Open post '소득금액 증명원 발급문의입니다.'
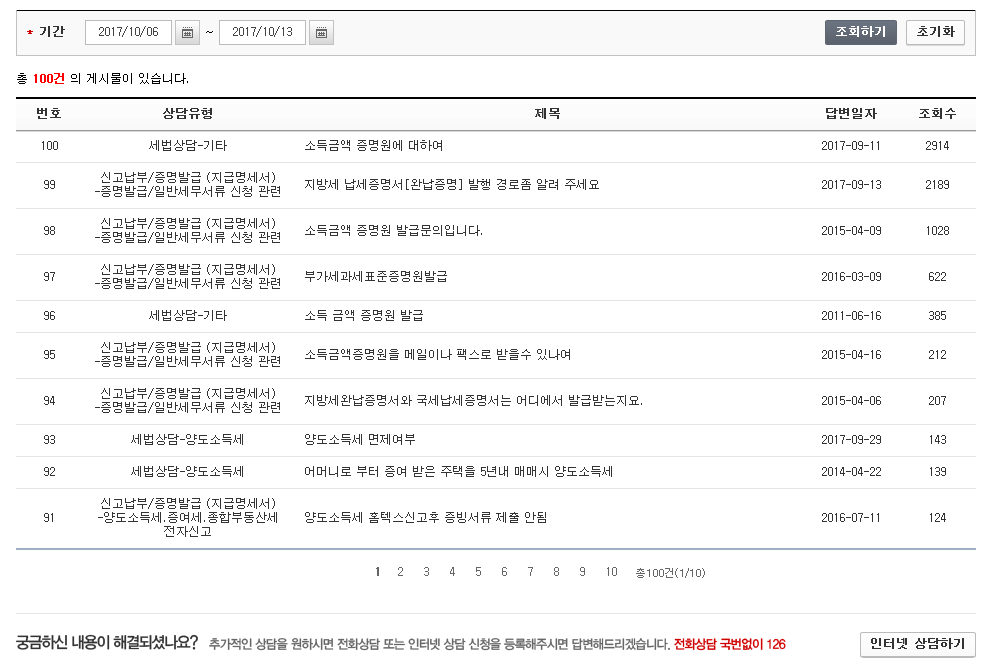Viewport: 999px width, 671px height. tap(393, 231)
